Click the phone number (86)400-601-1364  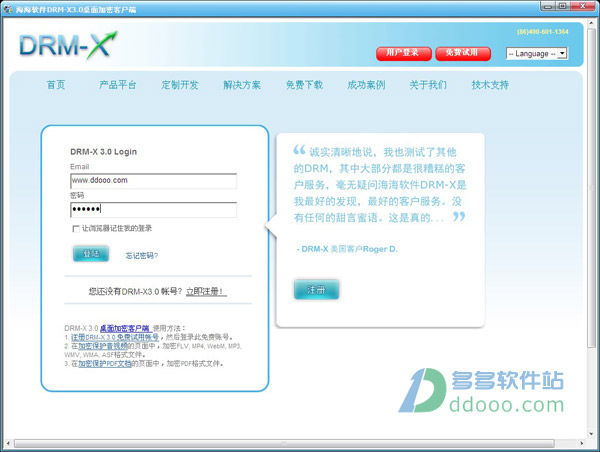click(543, 32)
